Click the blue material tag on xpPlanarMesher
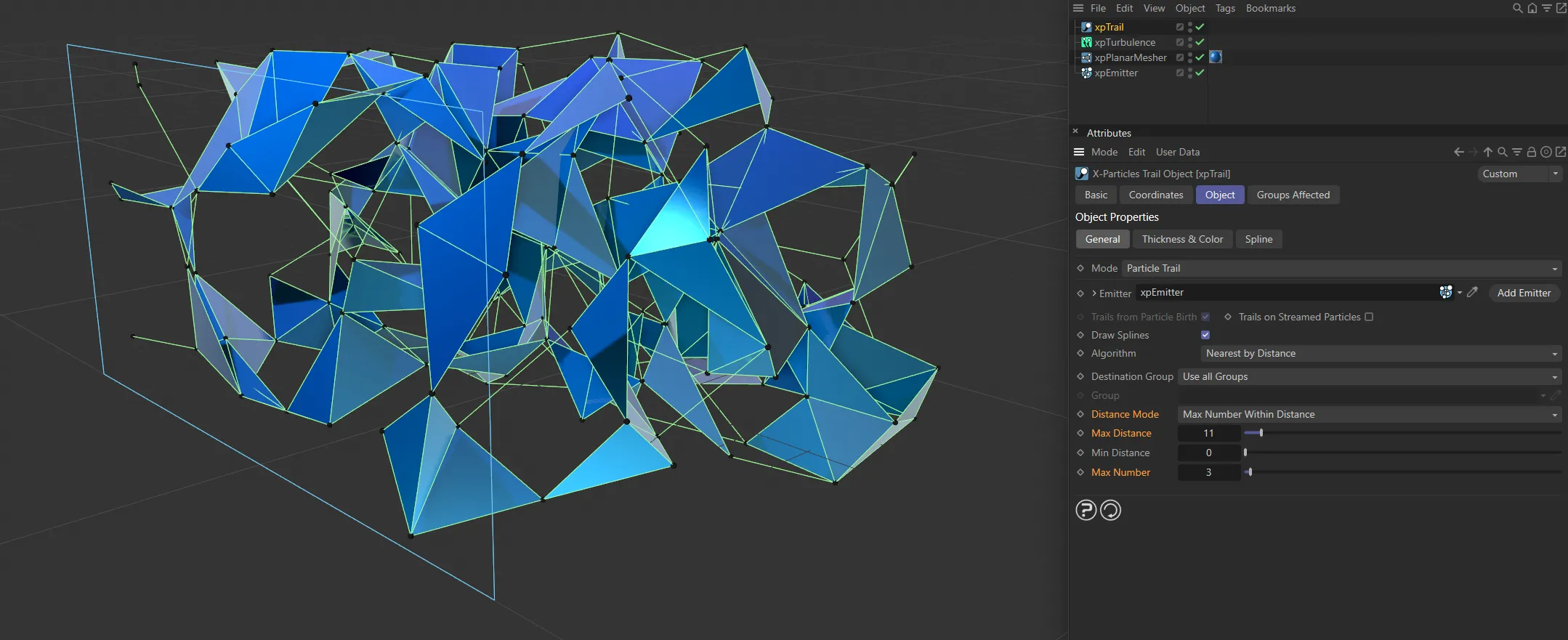The image size is (1568, 640). (x=1216, y=57)
